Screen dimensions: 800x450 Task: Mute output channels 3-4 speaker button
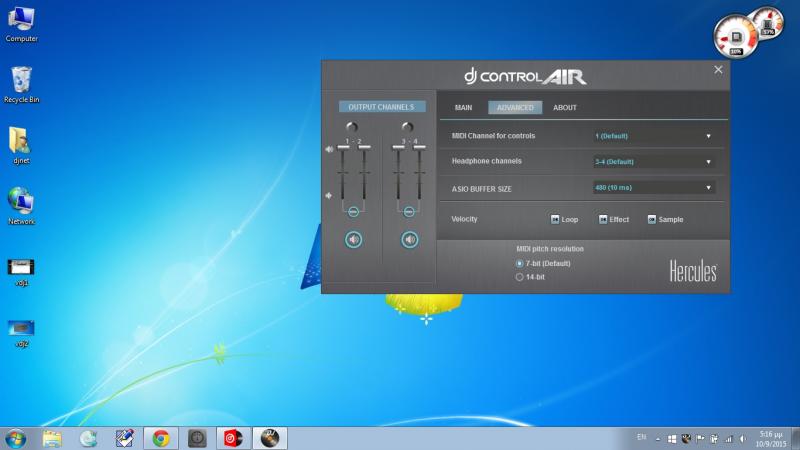click(409, 239)
